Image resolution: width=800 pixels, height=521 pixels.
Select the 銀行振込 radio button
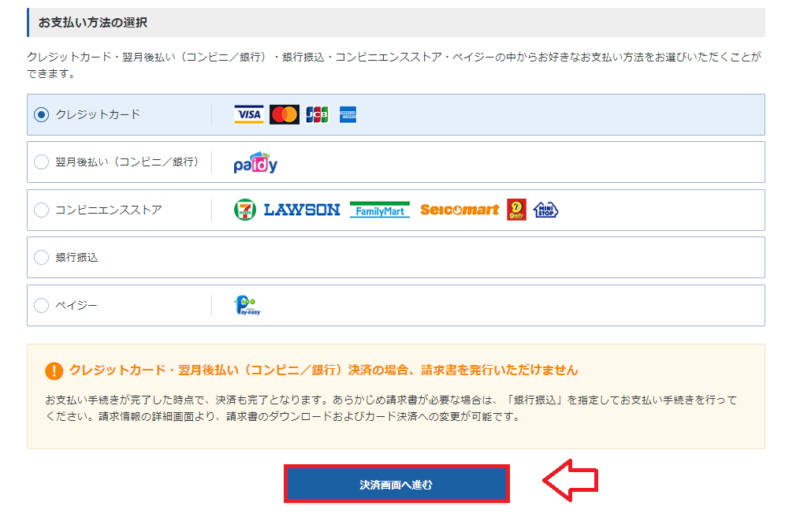pos(41,257)
